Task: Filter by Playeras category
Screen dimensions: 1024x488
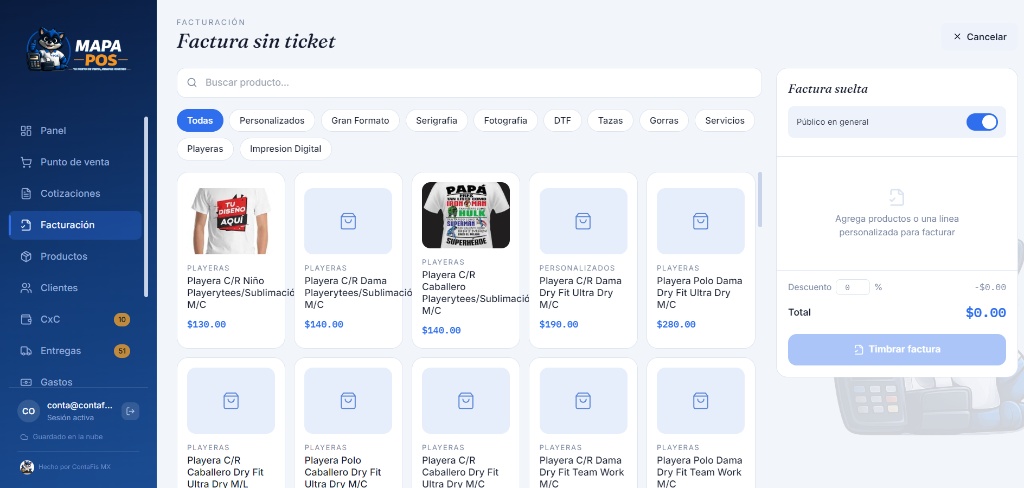Action: (x=205, y=149)
